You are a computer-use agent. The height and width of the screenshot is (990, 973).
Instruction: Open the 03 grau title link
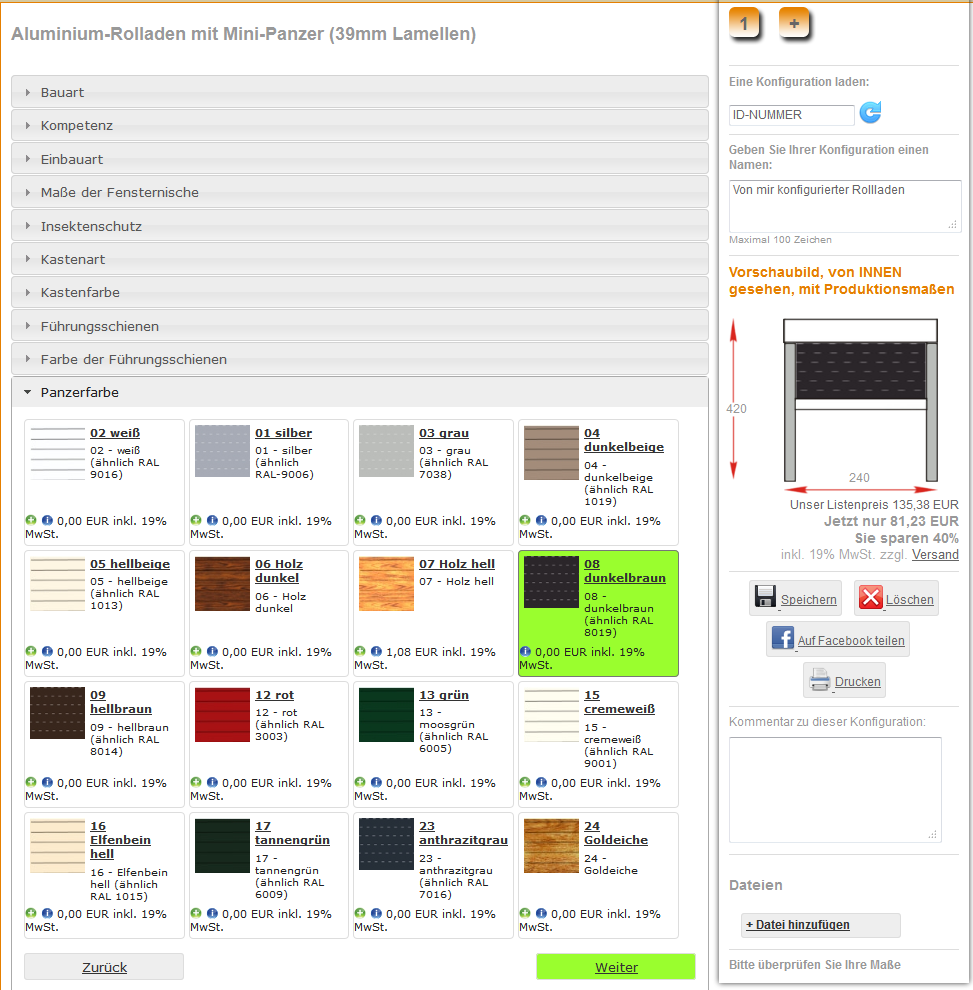pyautogui.click(x=444, y=433)
